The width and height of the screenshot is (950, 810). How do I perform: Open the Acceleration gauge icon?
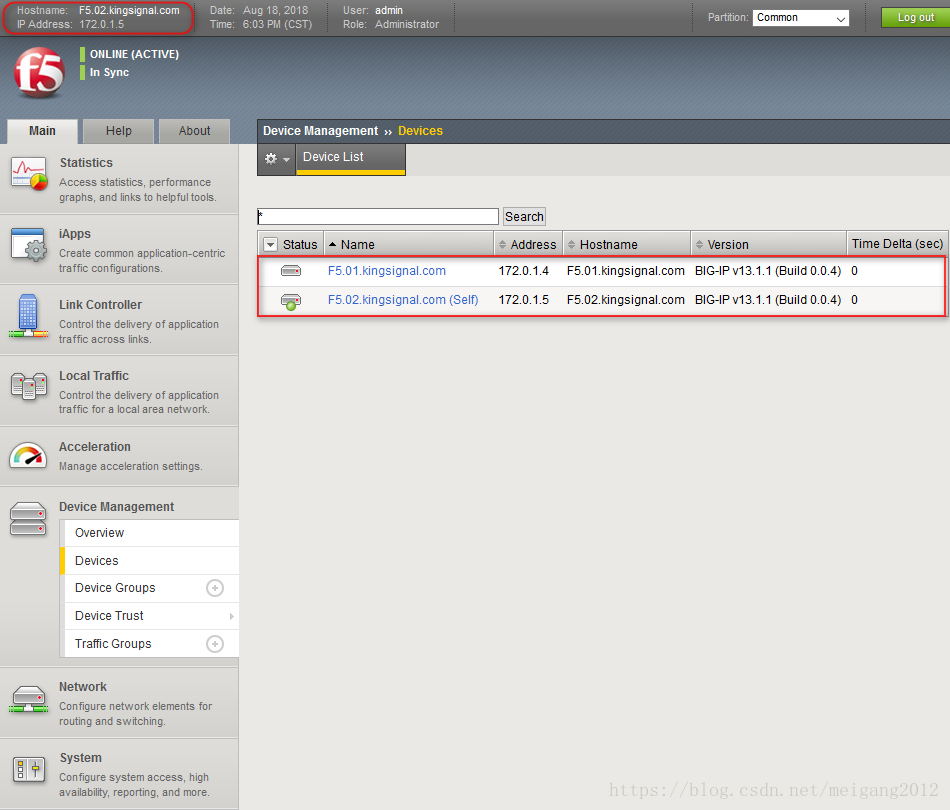[28, 456]
